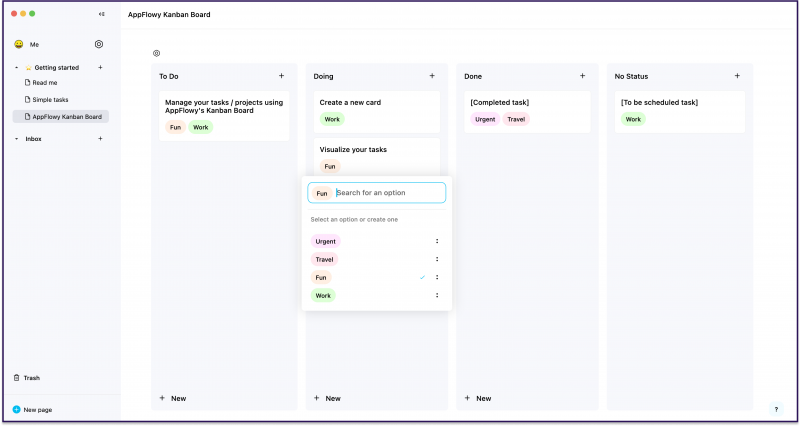Collapse the Inbox section arrow
Screen dimensions: 800x426
tap(16, 139)
